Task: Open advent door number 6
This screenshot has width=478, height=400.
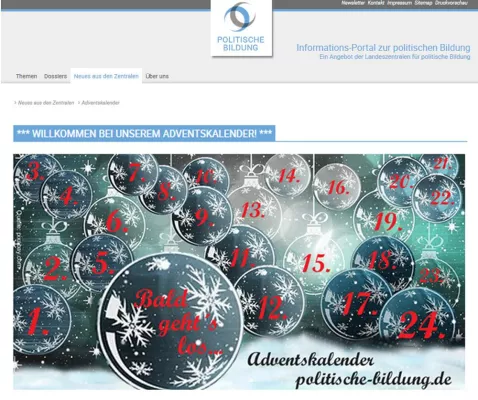Action: pos(116,222)
